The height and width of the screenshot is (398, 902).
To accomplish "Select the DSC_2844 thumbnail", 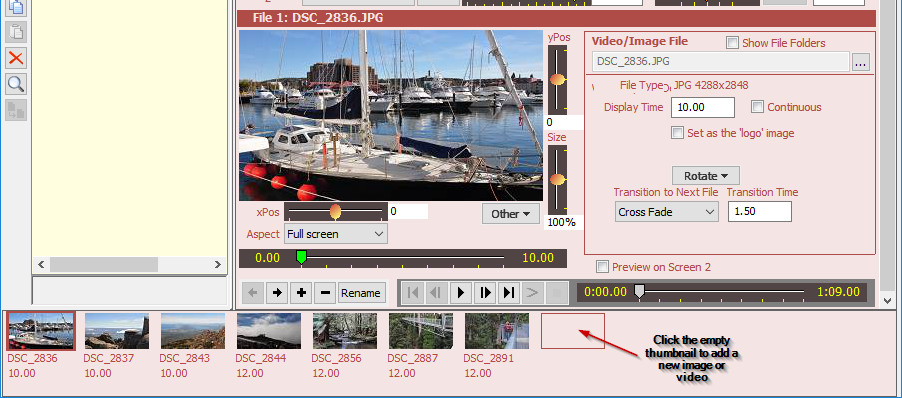I will click(x=269, y=331).
